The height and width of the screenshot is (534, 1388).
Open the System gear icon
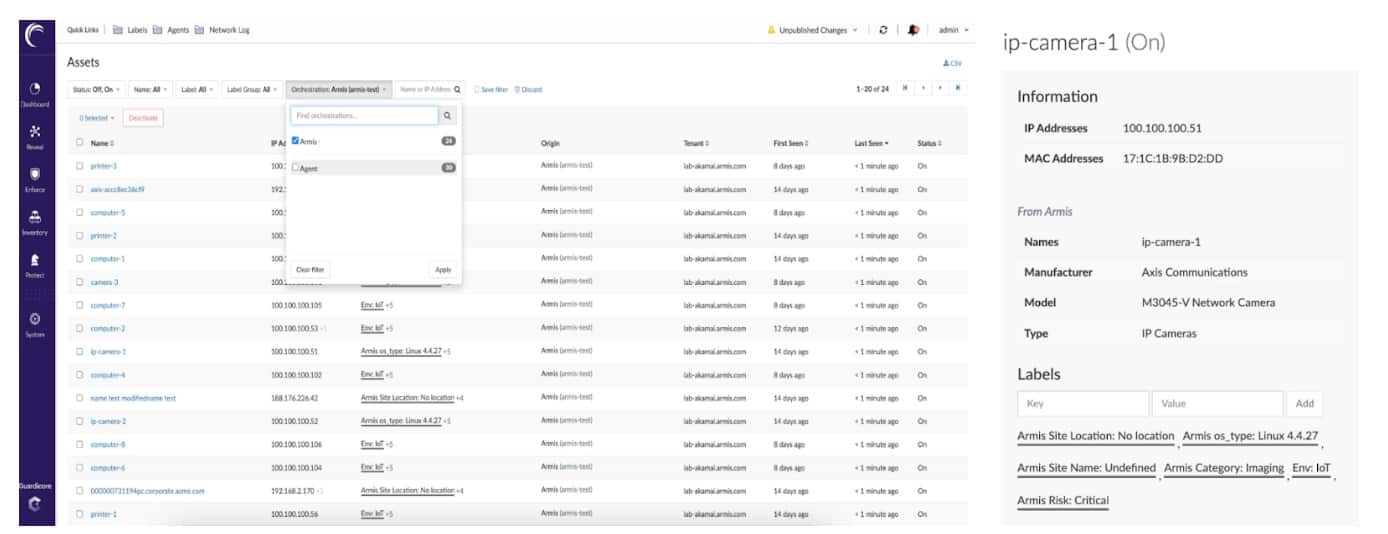point(34,320)
